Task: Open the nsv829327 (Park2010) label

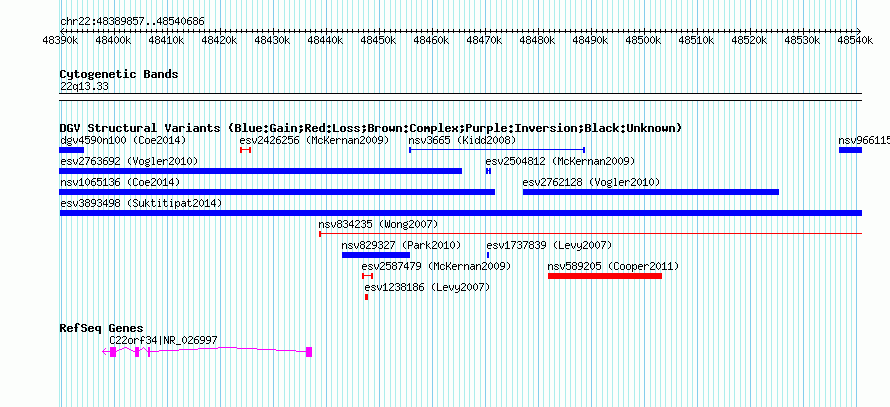Action: pos(401,245)
